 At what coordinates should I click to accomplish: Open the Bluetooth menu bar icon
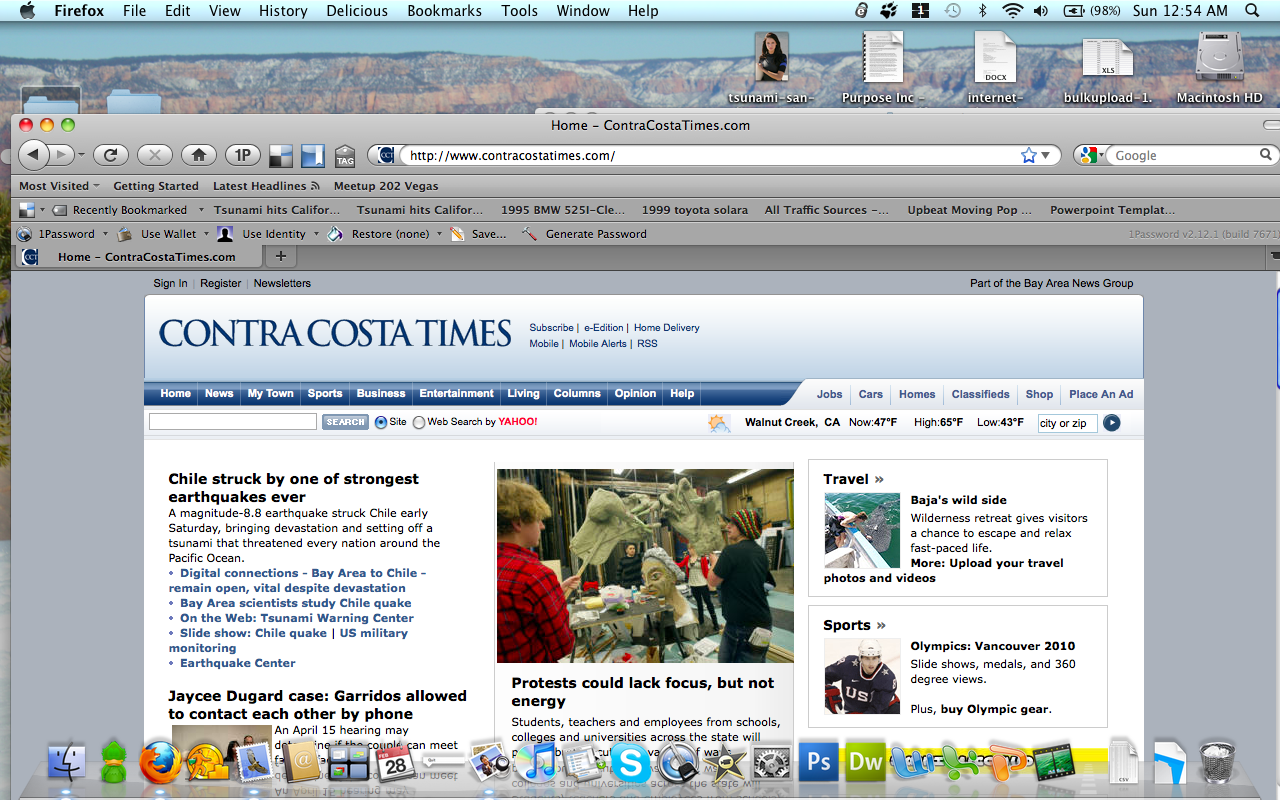982,11
